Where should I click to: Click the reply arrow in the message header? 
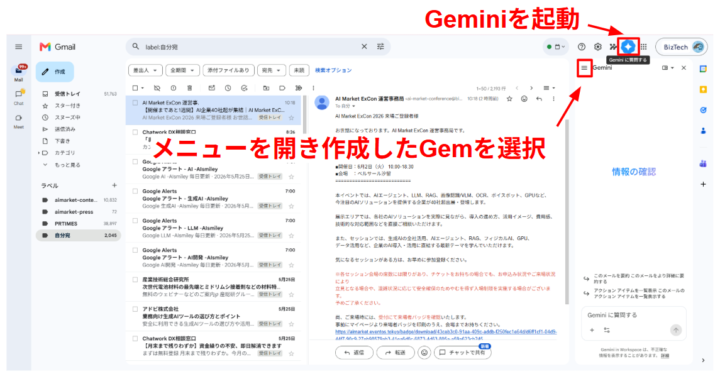tap(539, 99)
